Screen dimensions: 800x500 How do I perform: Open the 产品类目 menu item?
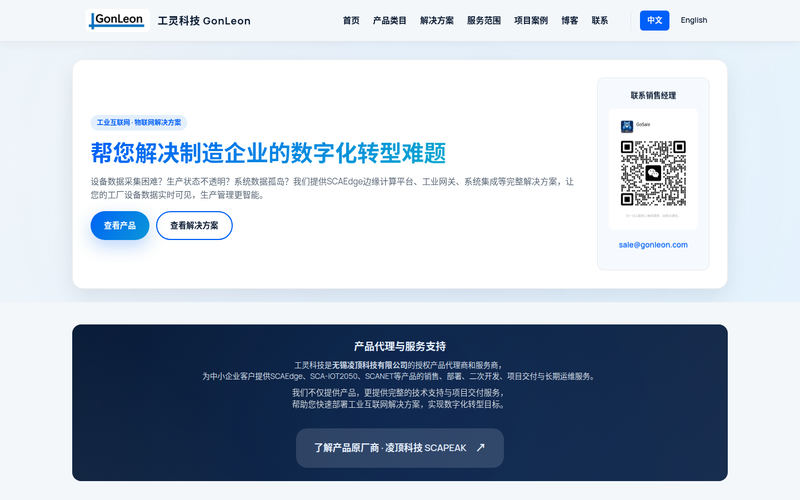(x=389, y=20)
